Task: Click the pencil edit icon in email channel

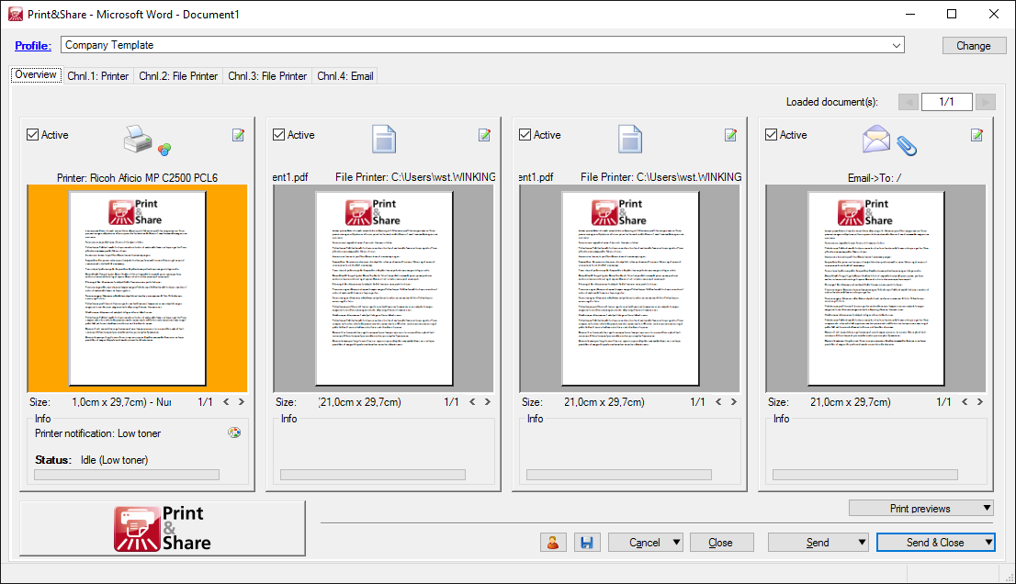Action: coord(976,134)
